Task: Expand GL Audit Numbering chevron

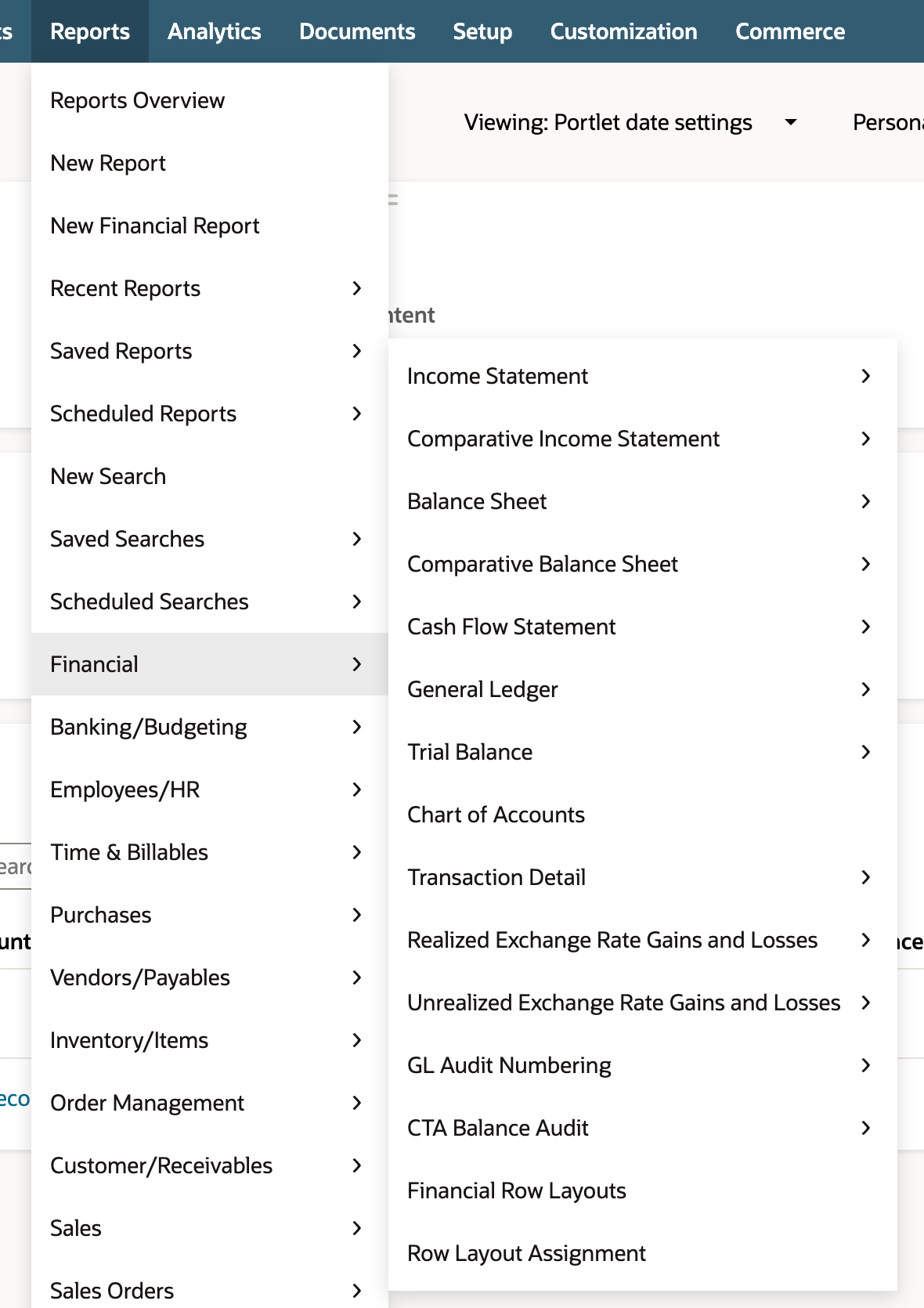Action: click(866, 1065)
